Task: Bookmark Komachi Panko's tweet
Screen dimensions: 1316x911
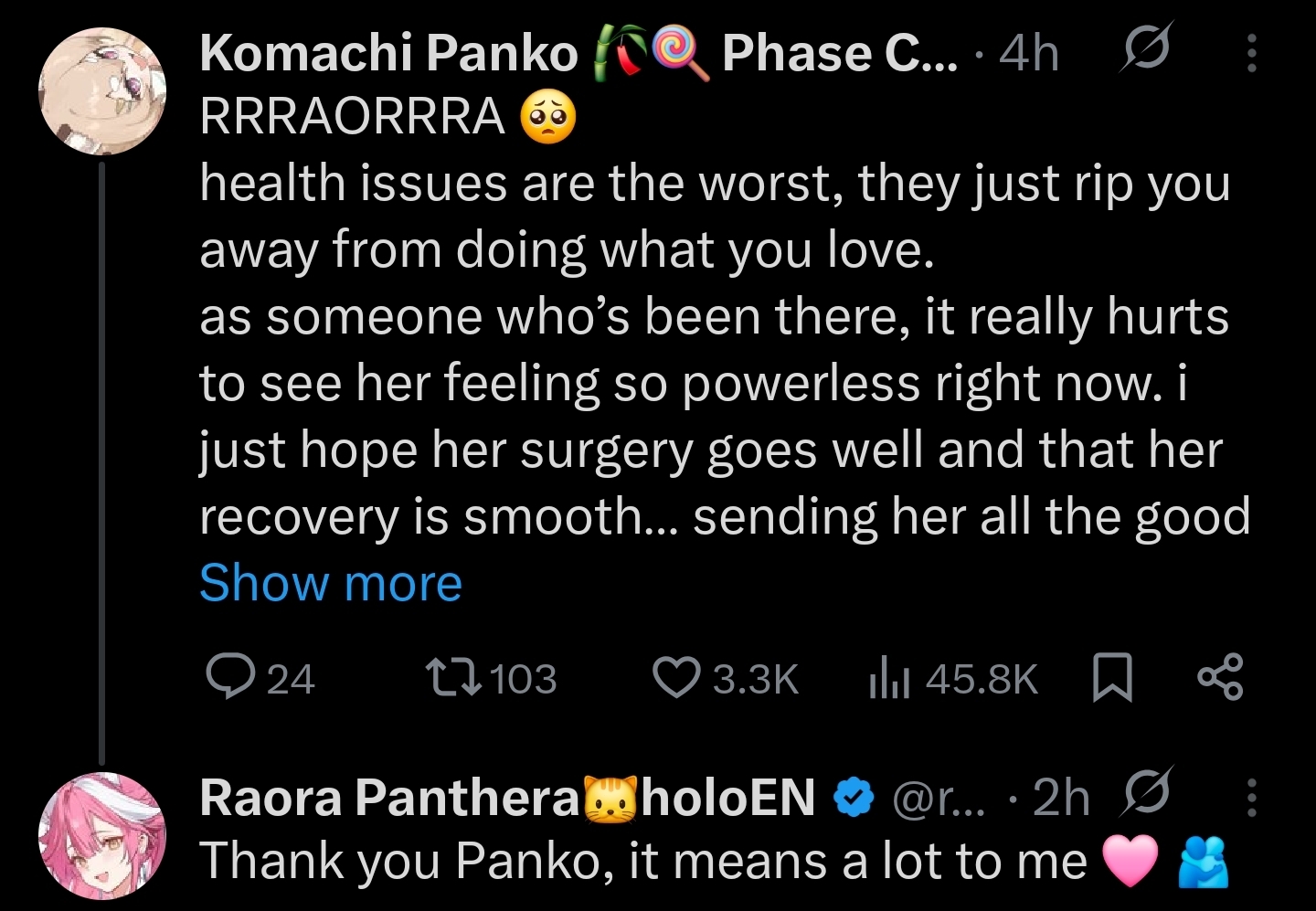Action: (x=1112, y=679)
